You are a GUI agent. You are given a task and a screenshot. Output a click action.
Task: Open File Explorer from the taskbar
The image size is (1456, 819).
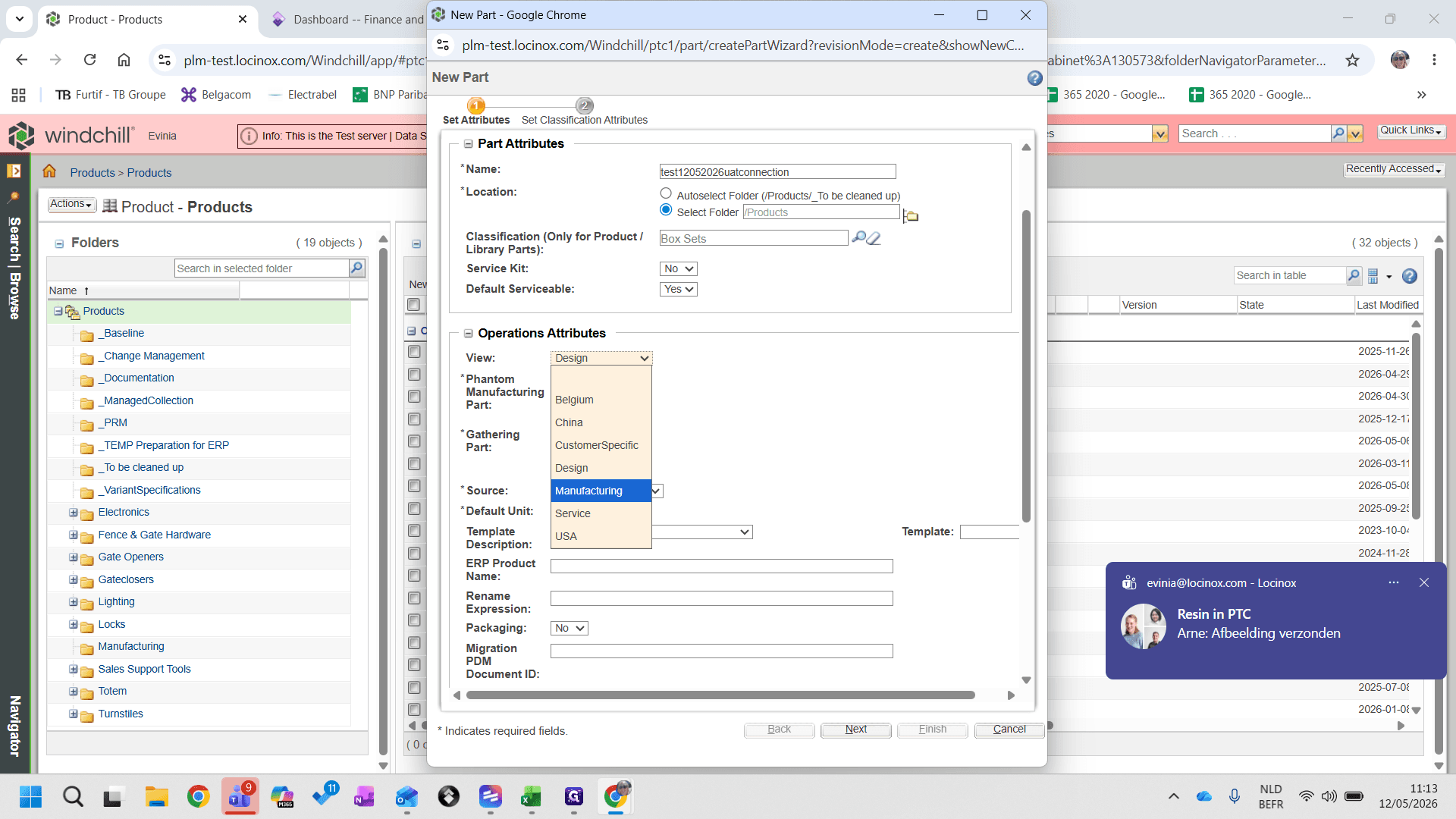click(156, 796)
